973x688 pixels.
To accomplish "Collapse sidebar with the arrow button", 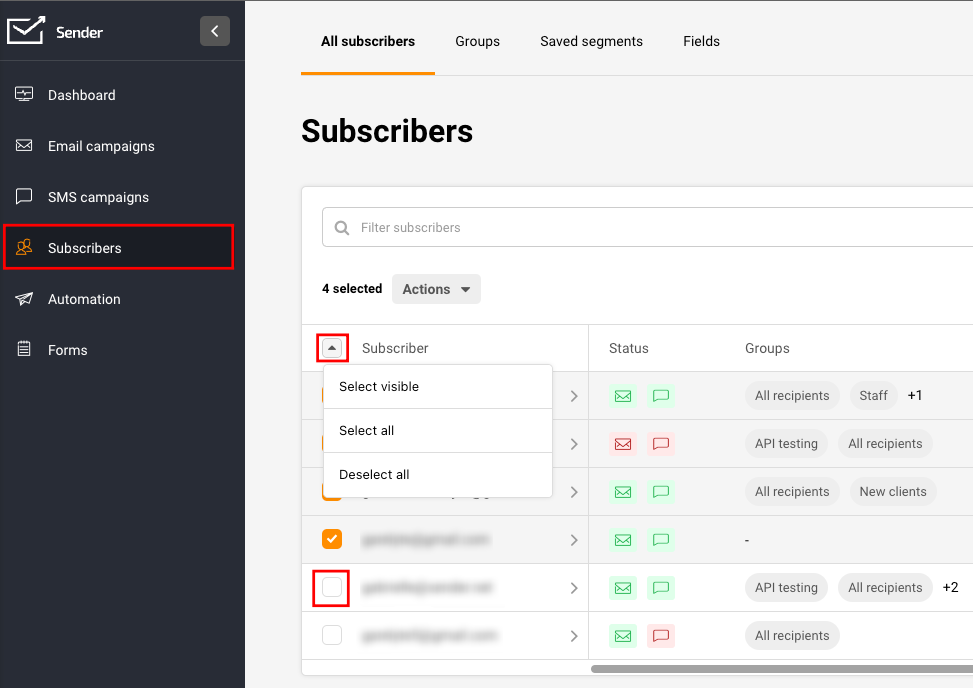I will coord(214,31).
